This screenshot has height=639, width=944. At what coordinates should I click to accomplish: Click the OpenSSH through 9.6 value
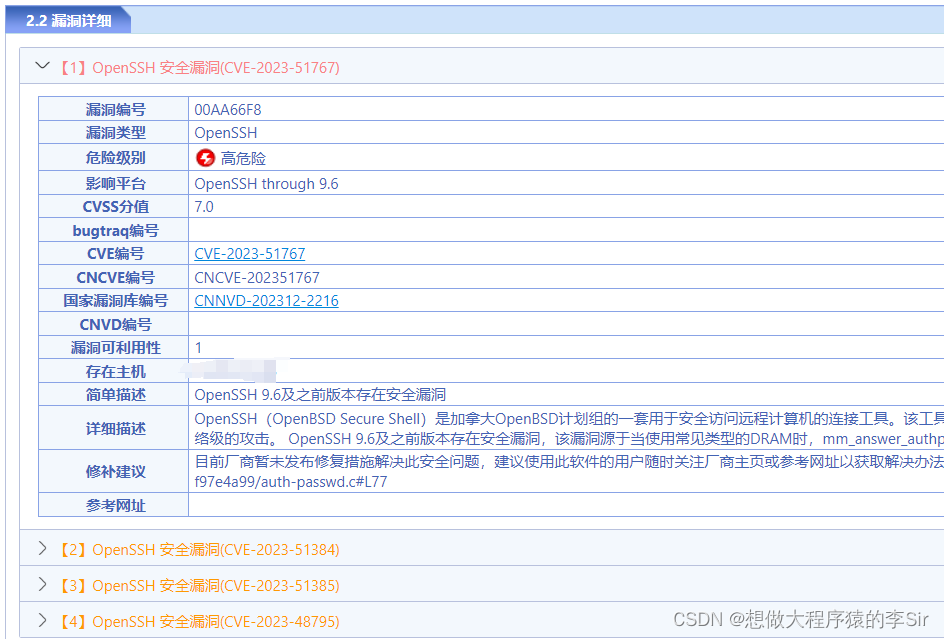click(x=266, y=184)
